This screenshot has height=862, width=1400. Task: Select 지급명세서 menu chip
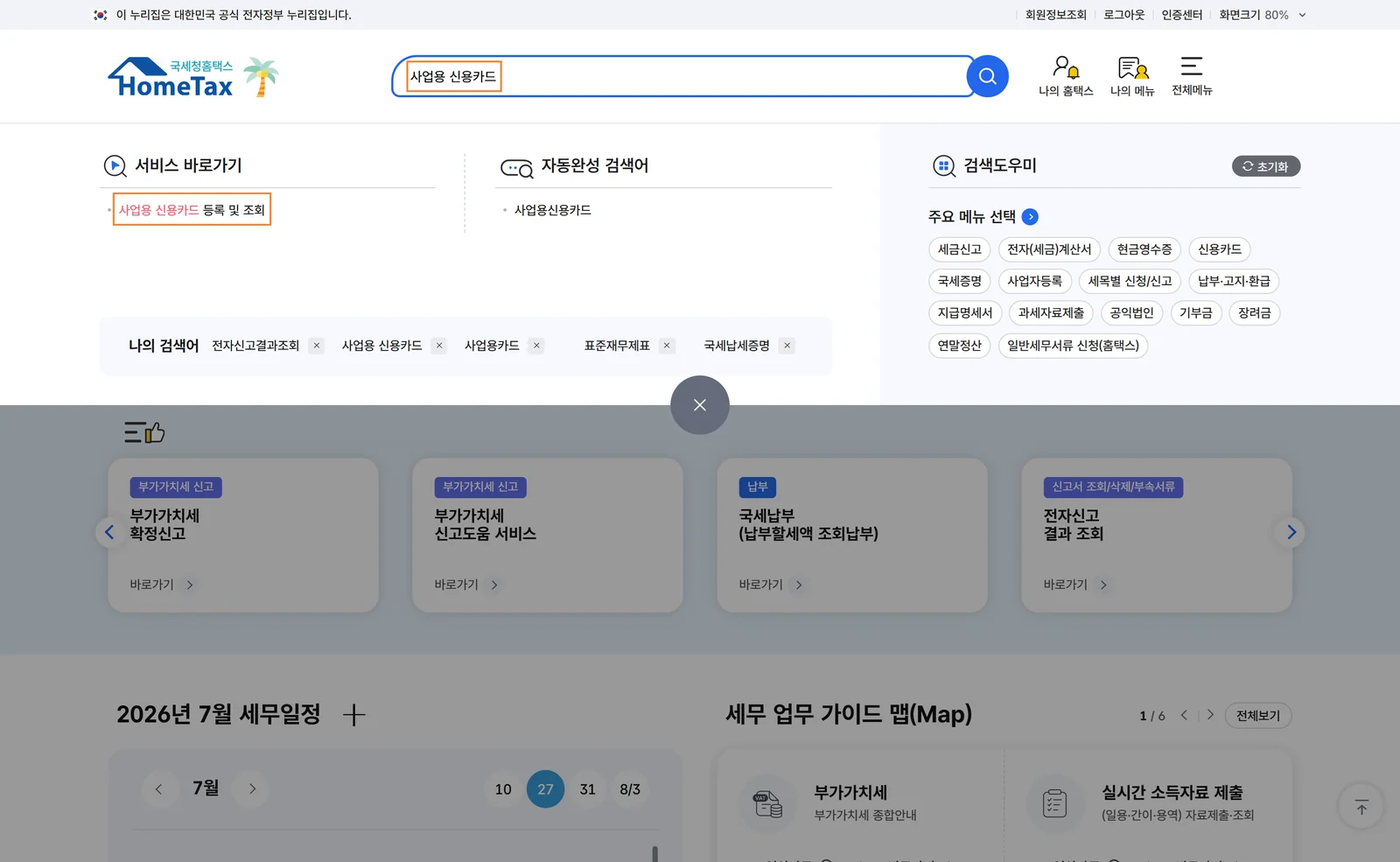click(965, 312)
